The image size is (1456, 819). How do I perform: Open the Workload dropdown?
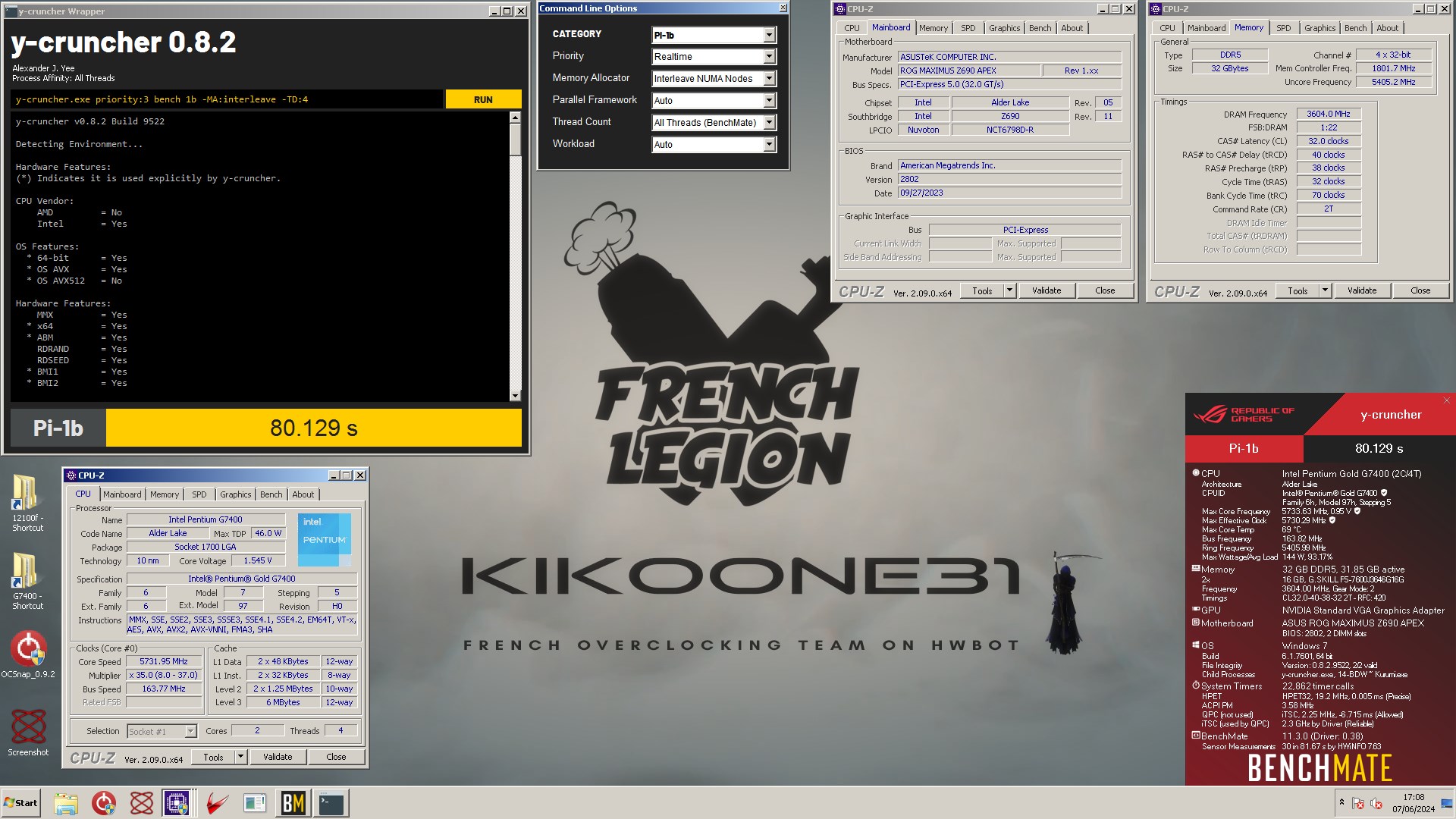(x=769, y=145)
